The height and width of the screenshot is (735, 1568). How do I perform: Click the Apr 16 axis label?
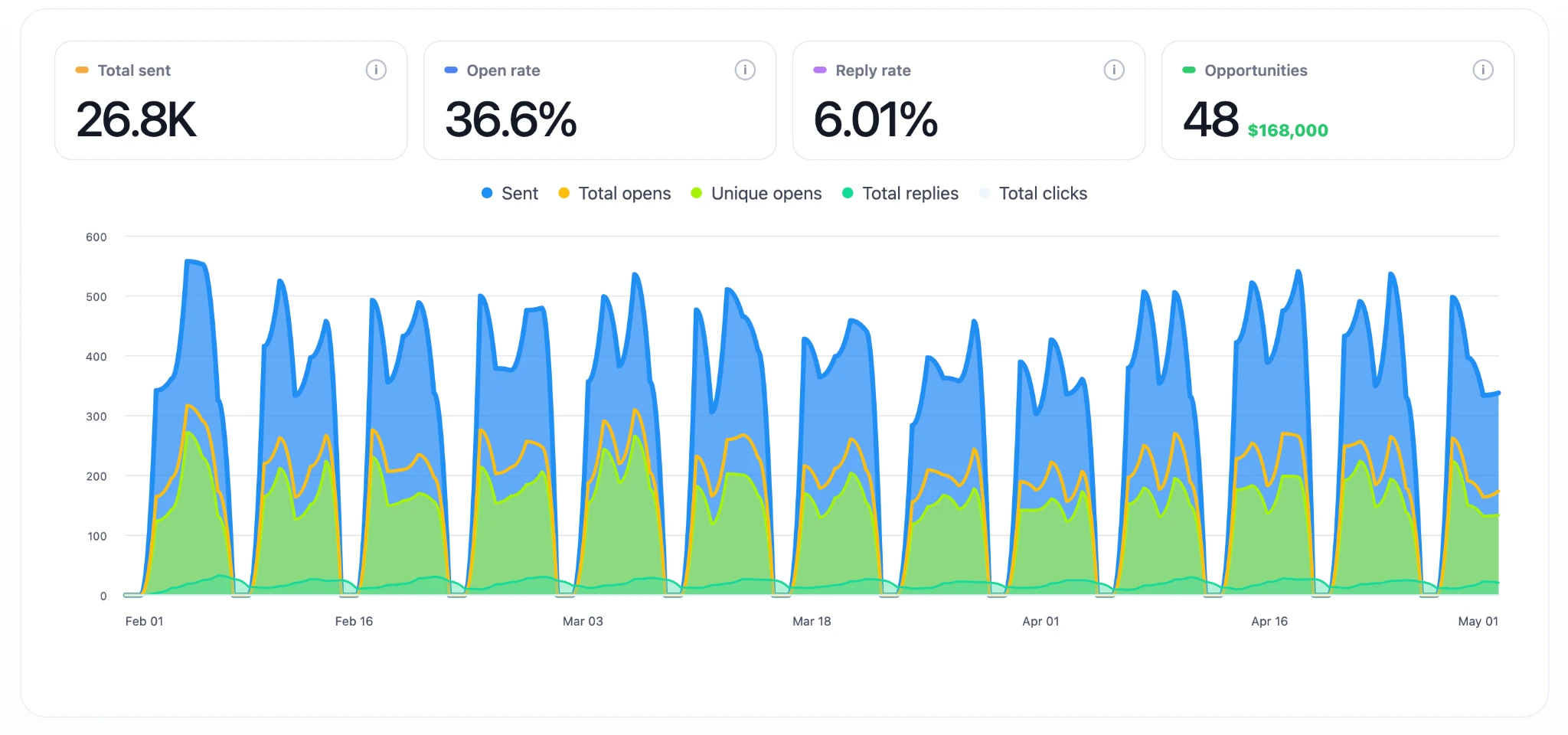(1269, 621)
